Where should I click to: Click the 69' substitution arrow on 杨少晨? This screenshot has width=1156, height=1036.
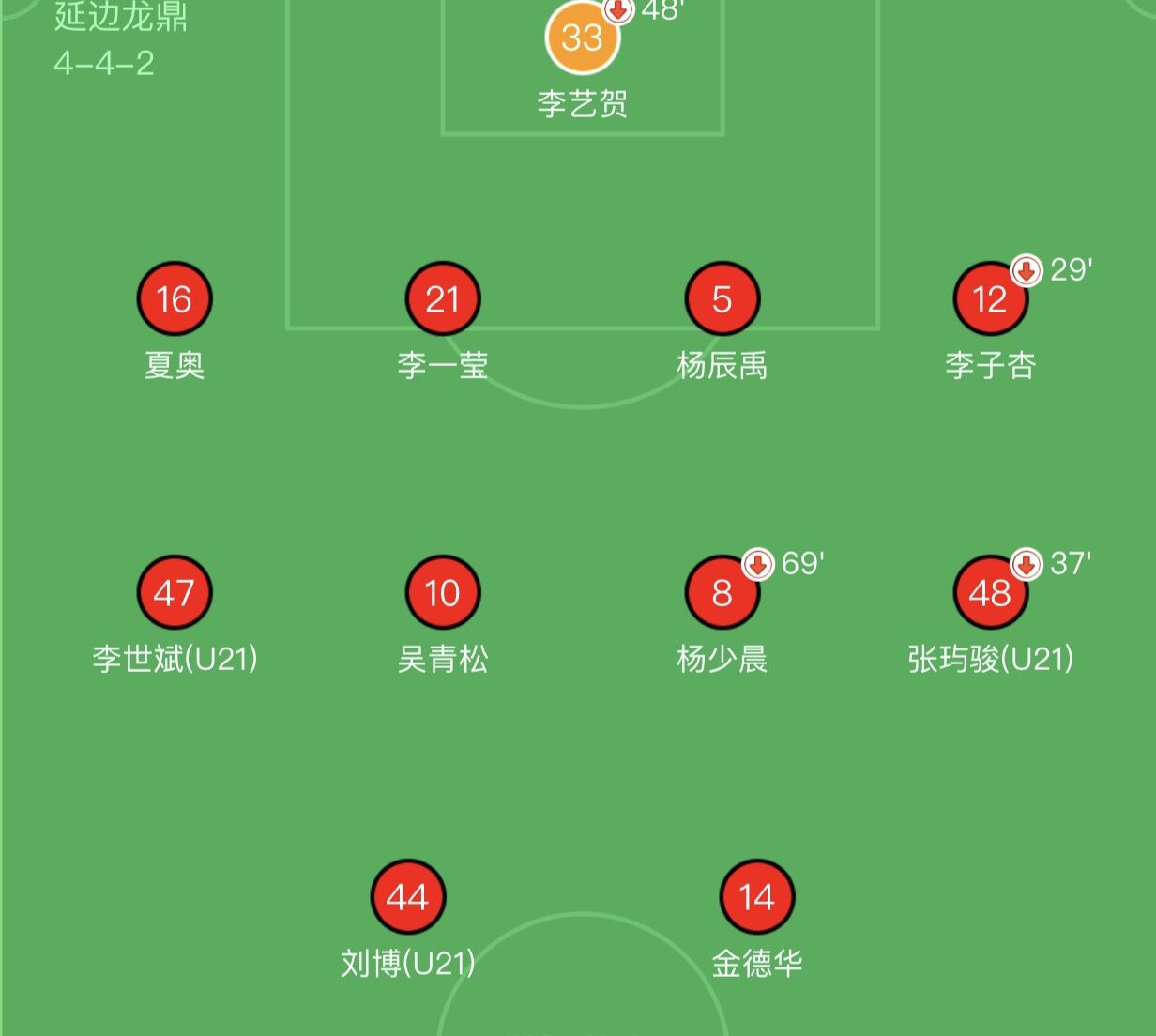coord(756,565)
